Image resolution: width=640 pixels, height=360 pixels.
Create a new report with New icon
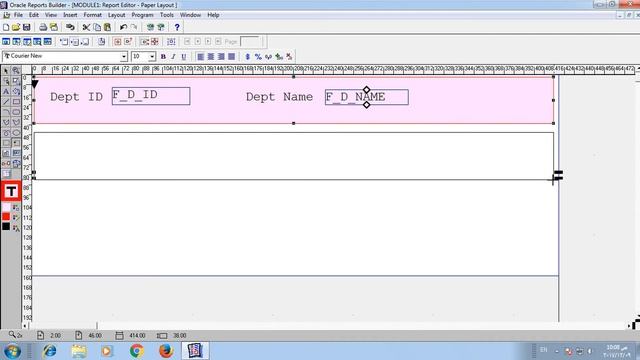(6, 27)
